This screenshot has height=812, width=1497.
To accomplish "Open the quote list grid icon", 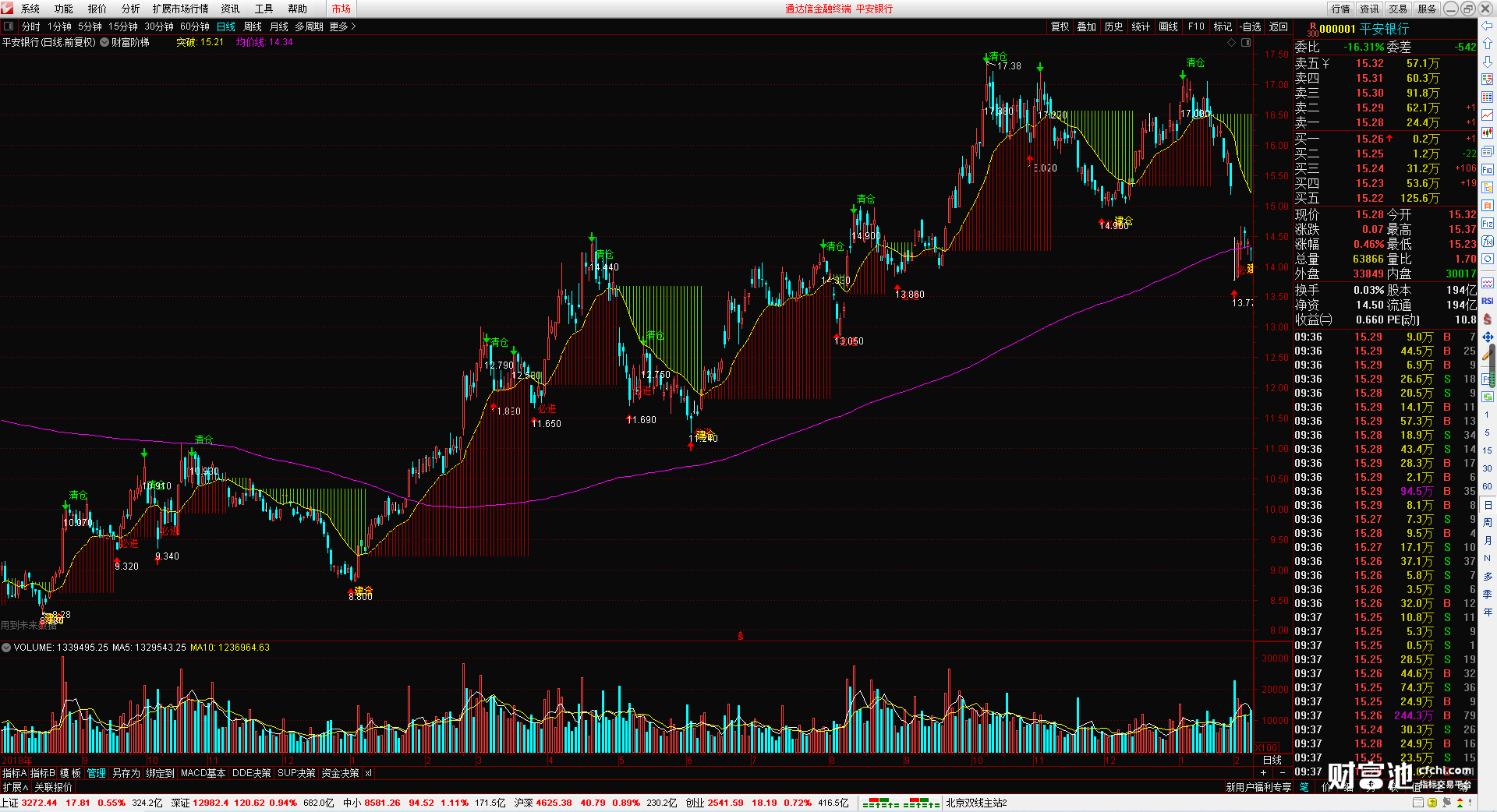I will (1488, 97).
